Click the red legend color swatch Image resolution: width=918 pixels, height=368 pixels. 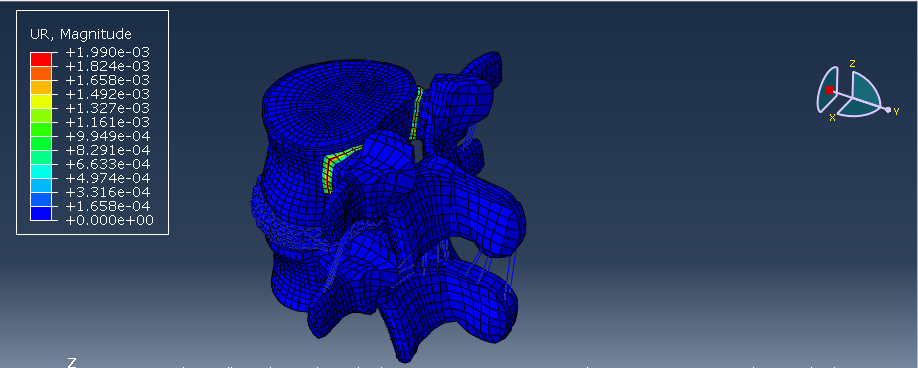[x=41, y=59]
